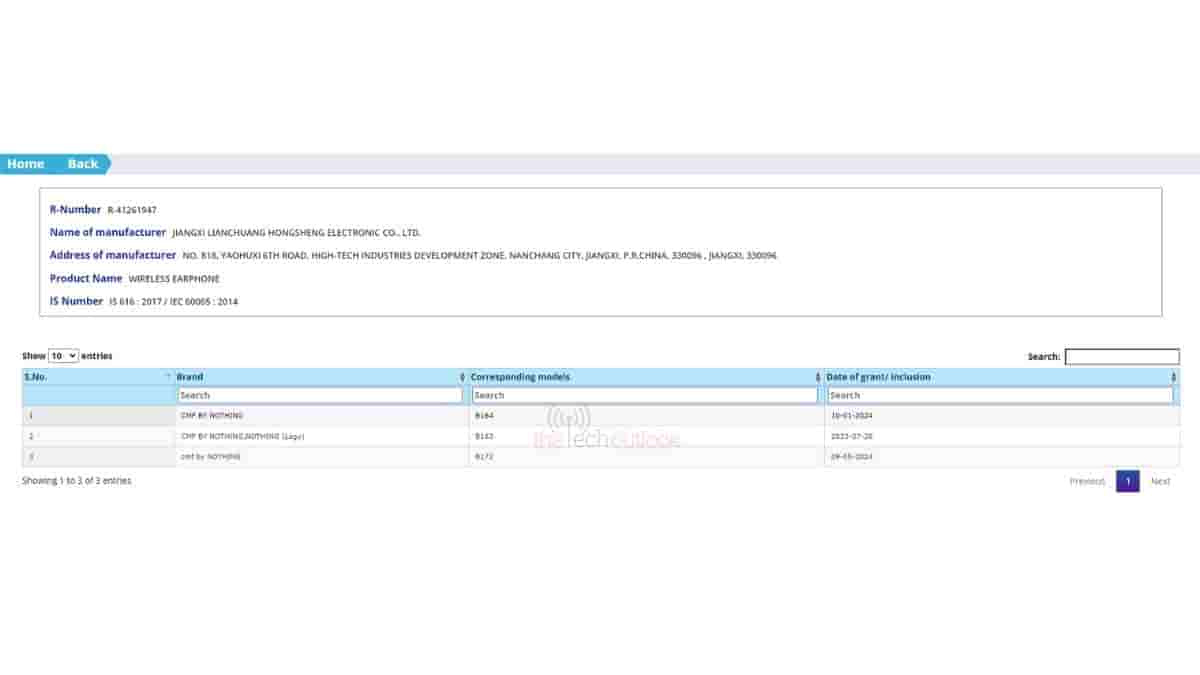The width and height of the screenshot is (1200, 675).
Task: Click the 2023-07-20 date cell
Action: [850, 436]
